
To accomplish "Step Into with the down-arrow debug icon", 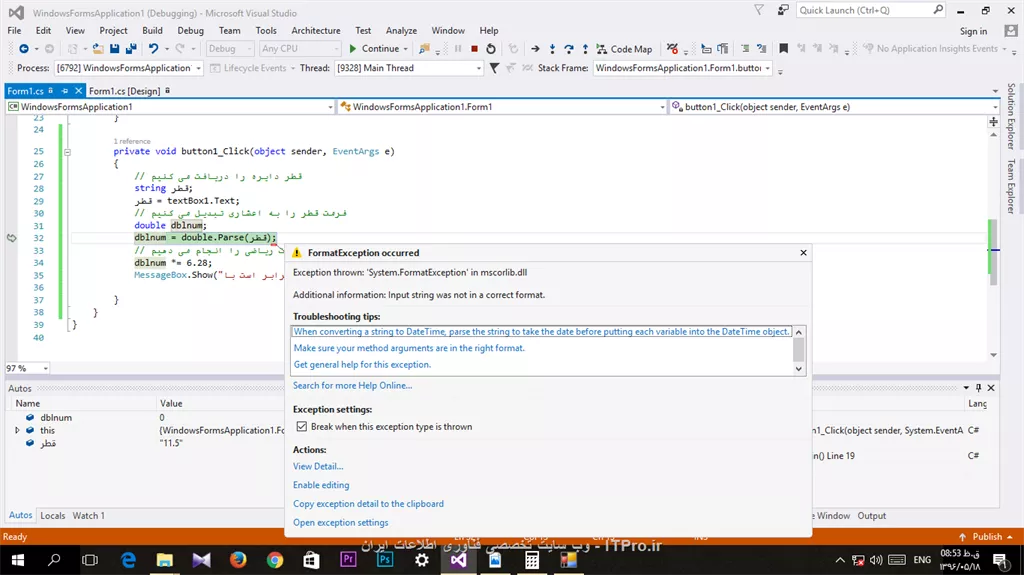I will [x=552, y=49].
